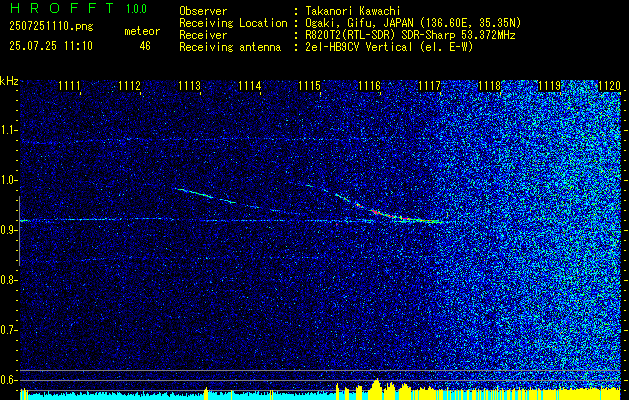Click the 1.1 frequency axis label
This screenshot has width=629, height=400.
(x=8, y=130)
